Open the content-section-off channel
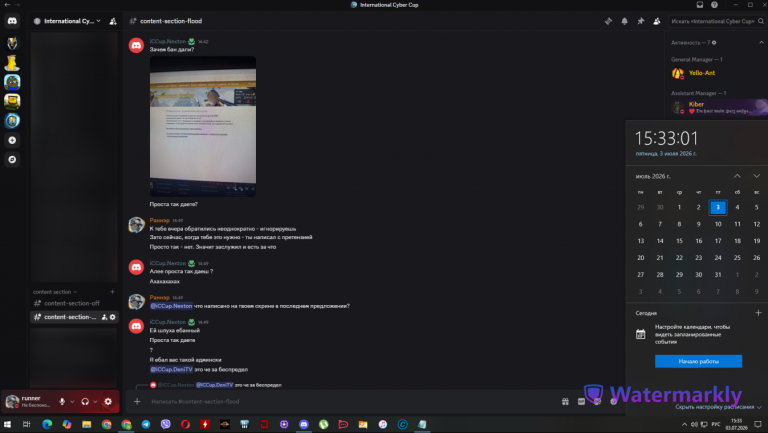The width and height of the screenshot is (768, 433). pos(73,303)
